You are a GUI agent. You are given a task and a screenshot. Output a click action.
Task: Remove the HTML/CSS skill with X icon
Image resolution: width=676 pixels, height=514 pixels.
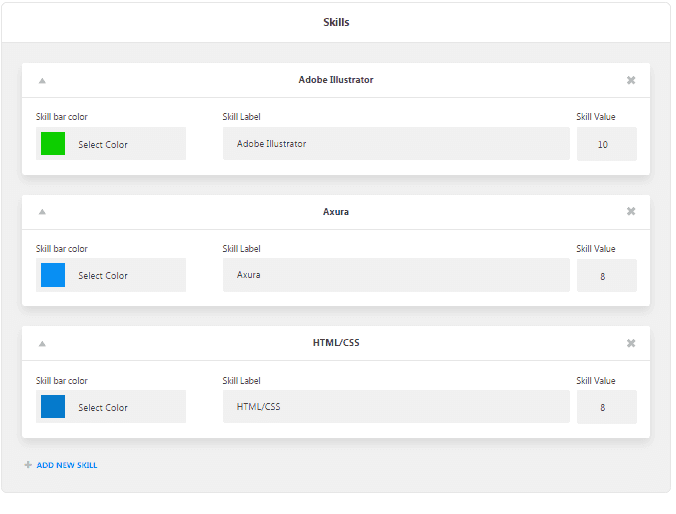pos(631,343)
